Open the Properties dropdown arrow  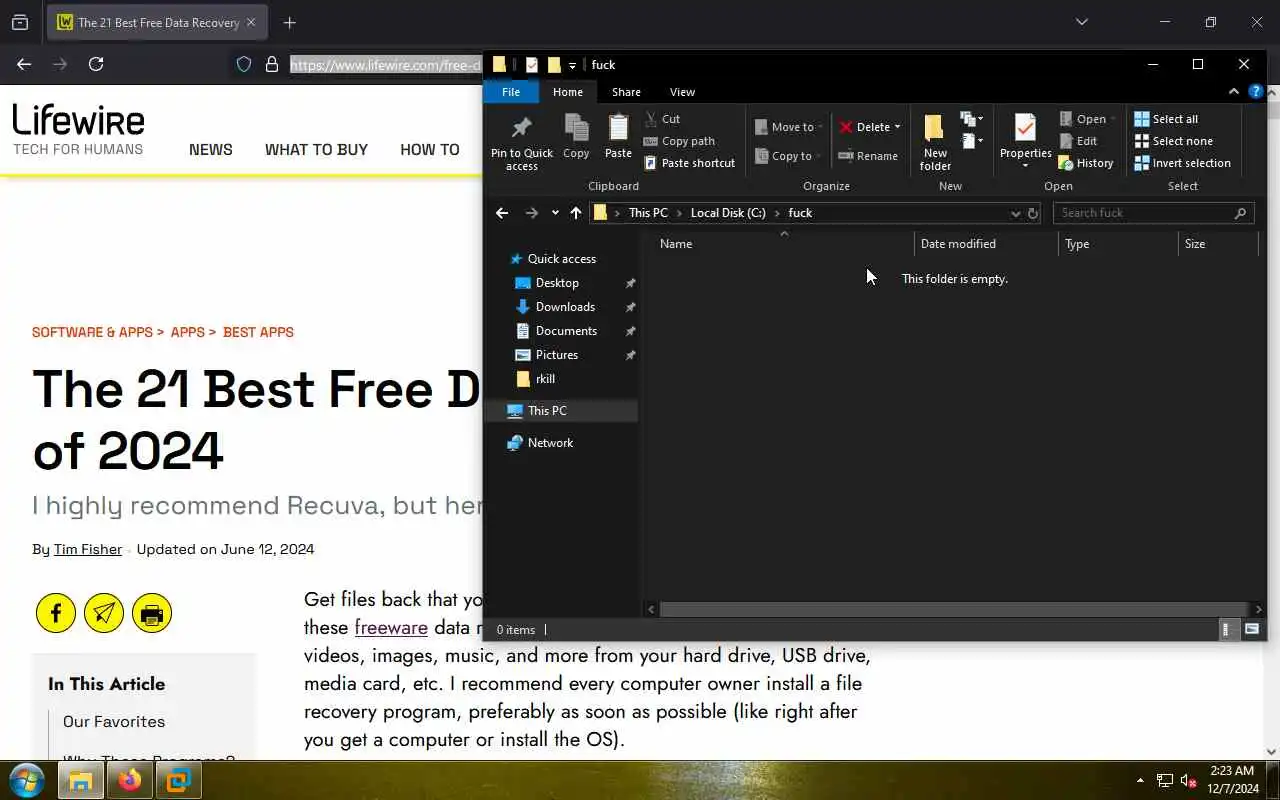(x=1025, y=166)
